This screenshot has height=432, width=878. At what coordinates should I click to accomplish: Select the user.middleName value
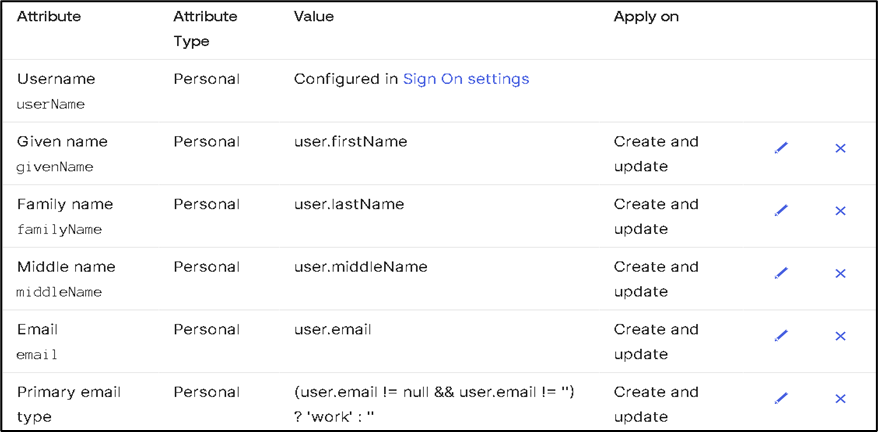coord(361,267)
